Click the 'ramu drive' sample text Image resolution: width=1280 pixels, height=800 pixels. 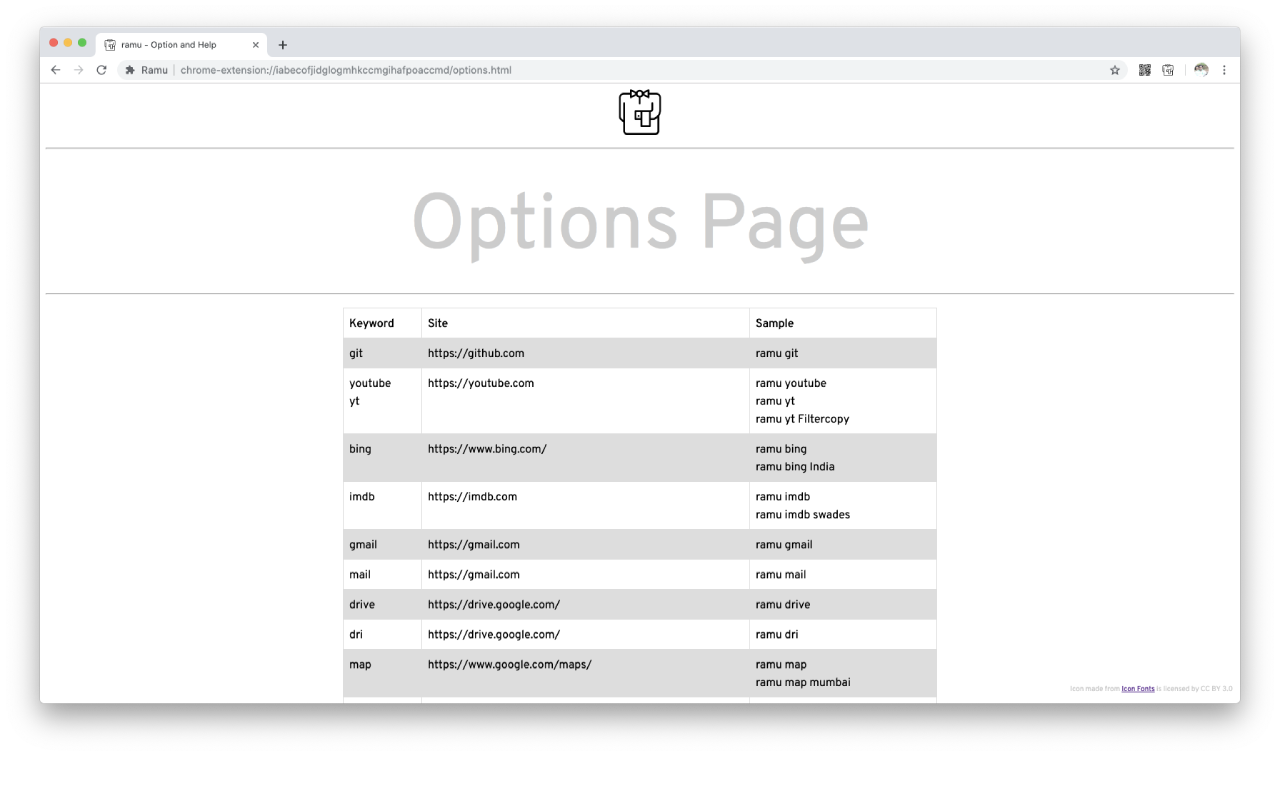pos(783,605)
